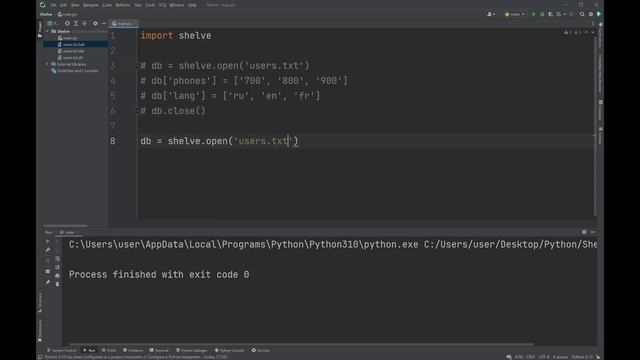Click the wrench icon in the Run panel
Image resolution: width=640 pixels, height=360 pixels.
[x=48, y=250]
